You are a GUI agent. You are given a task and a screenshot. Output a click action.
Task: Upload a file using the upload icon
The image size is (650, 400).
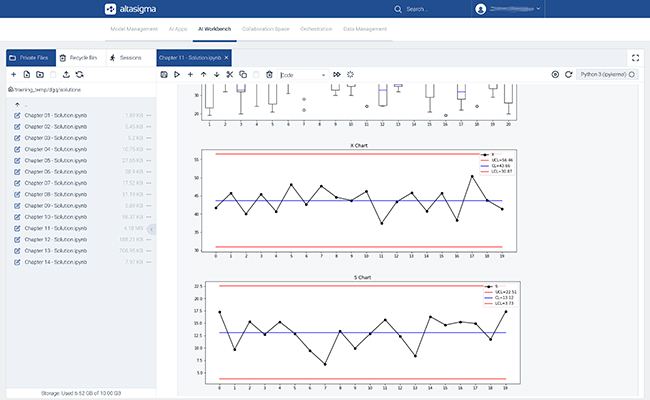[x=66, y=75]
